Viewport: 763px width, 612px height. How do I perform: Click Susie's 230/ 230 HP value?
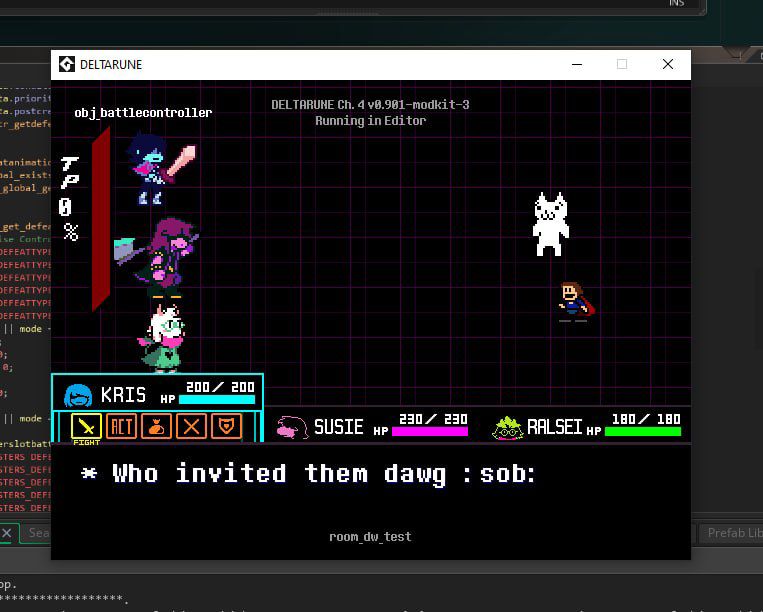434,419
